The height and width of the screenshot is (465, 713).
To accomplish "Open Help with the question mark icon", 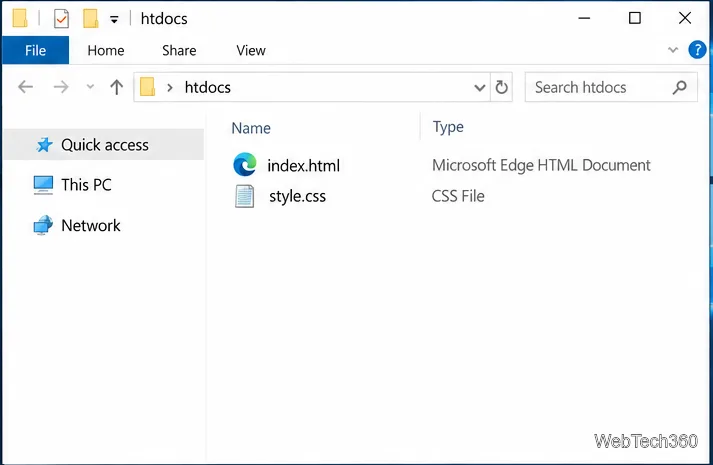I will tap(697, 50).
